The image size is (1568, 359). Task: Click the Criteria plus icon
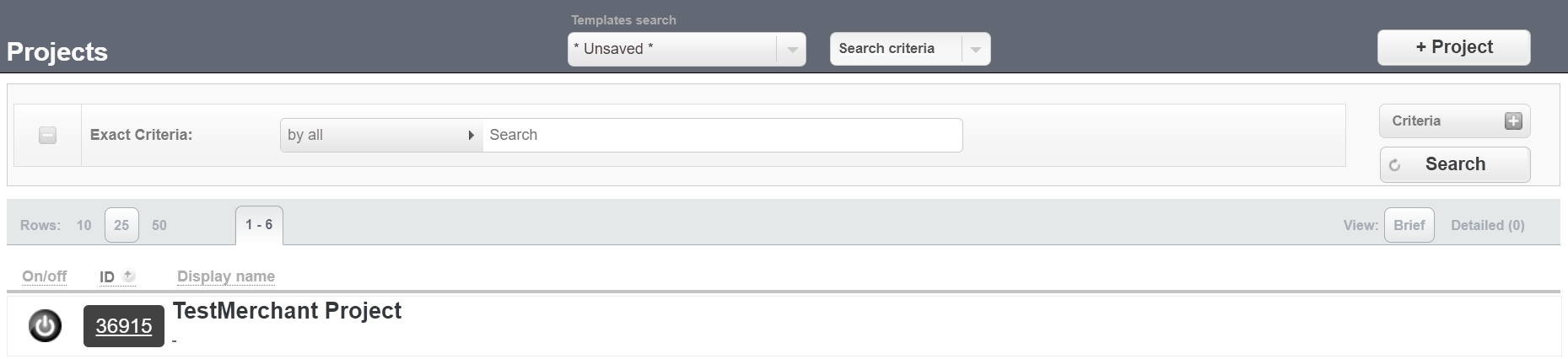1513,121
